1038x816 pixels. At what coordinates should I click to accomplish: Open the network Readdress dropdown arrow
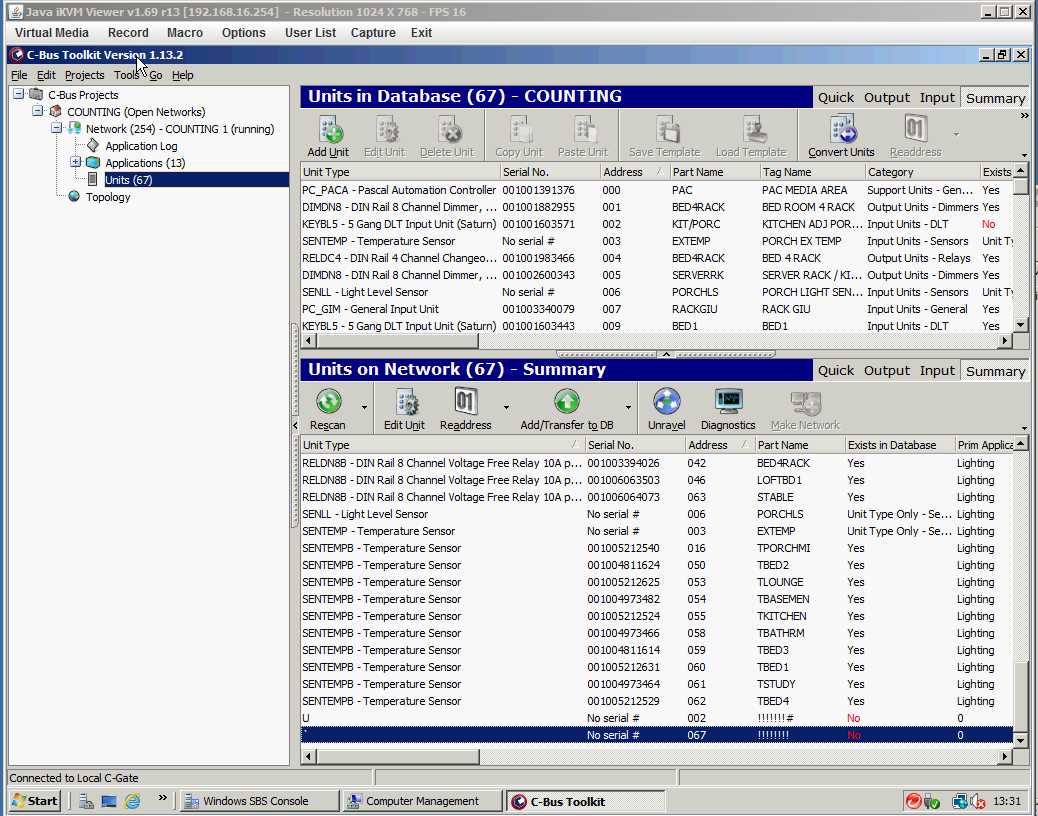pos(506,407)
